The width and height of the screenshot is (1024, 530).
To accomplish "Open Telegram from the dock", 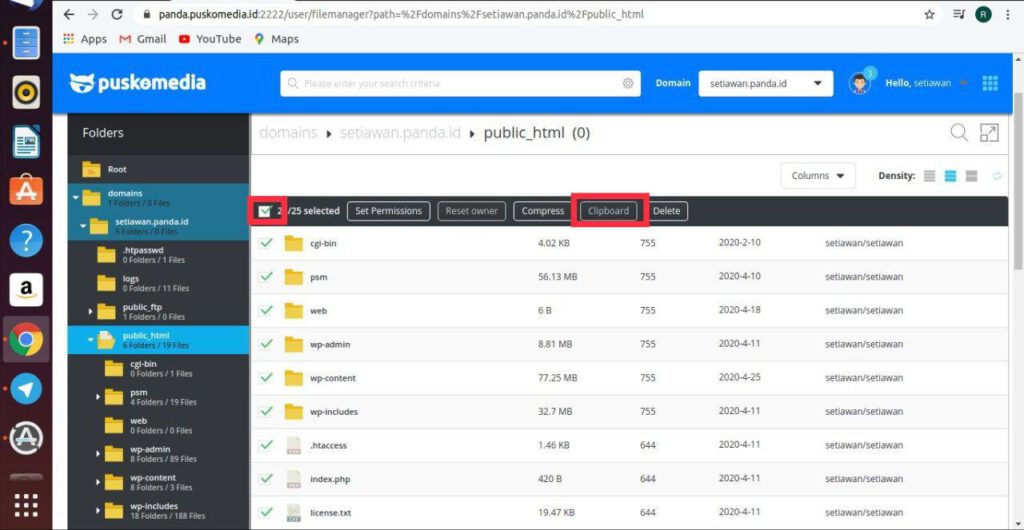I will click(x=26, y=390).
